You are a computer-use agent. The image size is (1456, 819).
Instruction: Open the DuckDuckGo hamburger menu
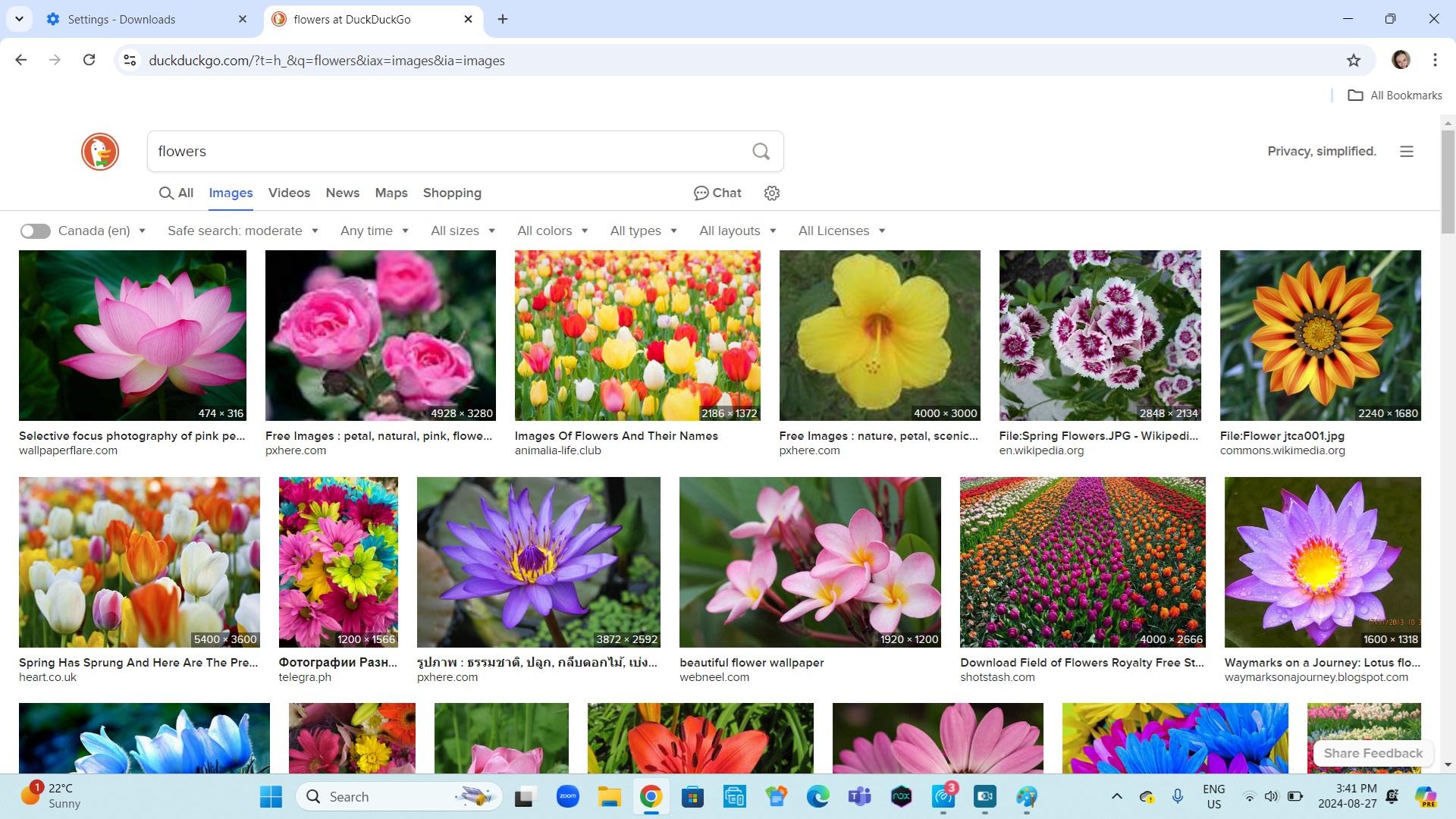pos(1407,152)
